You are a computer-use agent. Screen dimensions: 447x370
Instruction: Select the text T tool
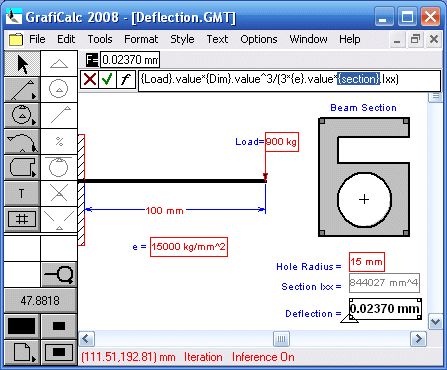22,193
